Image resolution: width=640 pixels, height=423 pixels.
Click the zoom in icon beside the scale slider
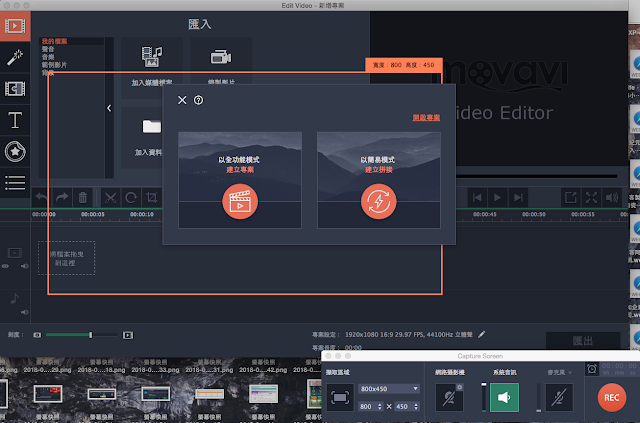pos(128,335)
